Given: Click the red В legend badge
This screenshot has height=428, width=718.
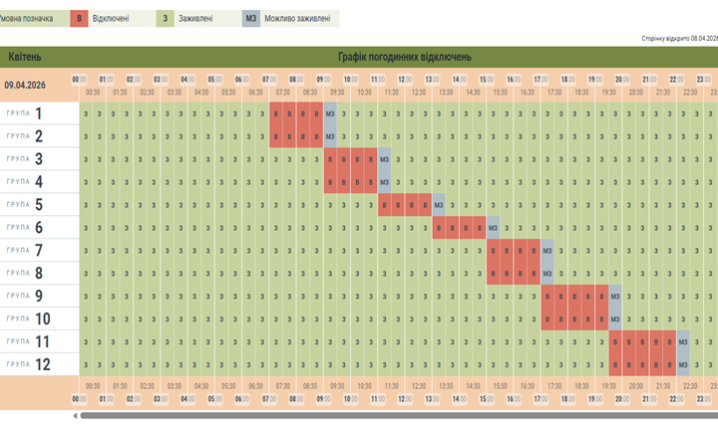Looking at the screenshot, I should click(x=79, y=18).
